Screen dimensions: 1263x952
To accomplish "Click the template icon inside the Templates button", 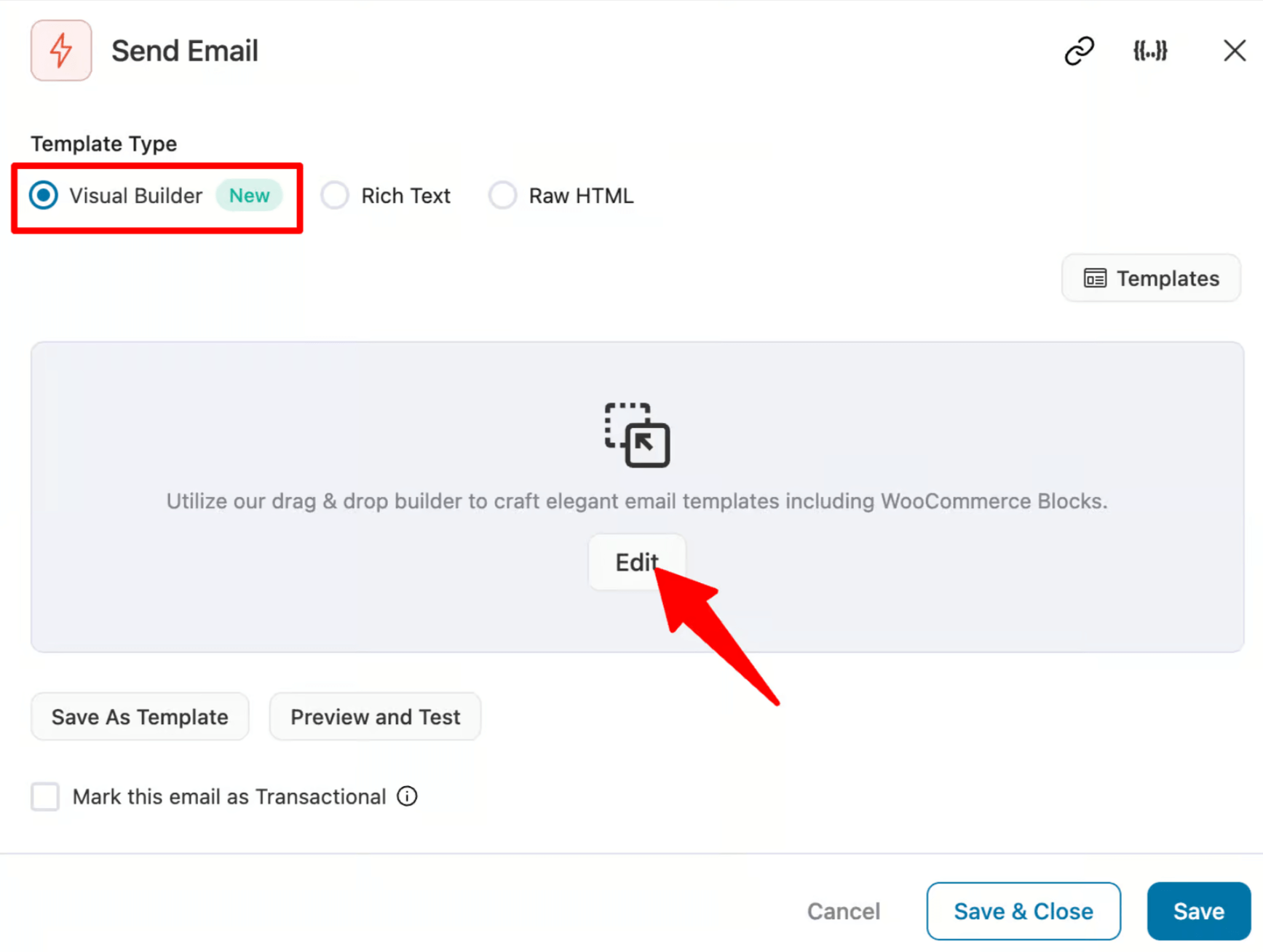I will click(1094, 278).
